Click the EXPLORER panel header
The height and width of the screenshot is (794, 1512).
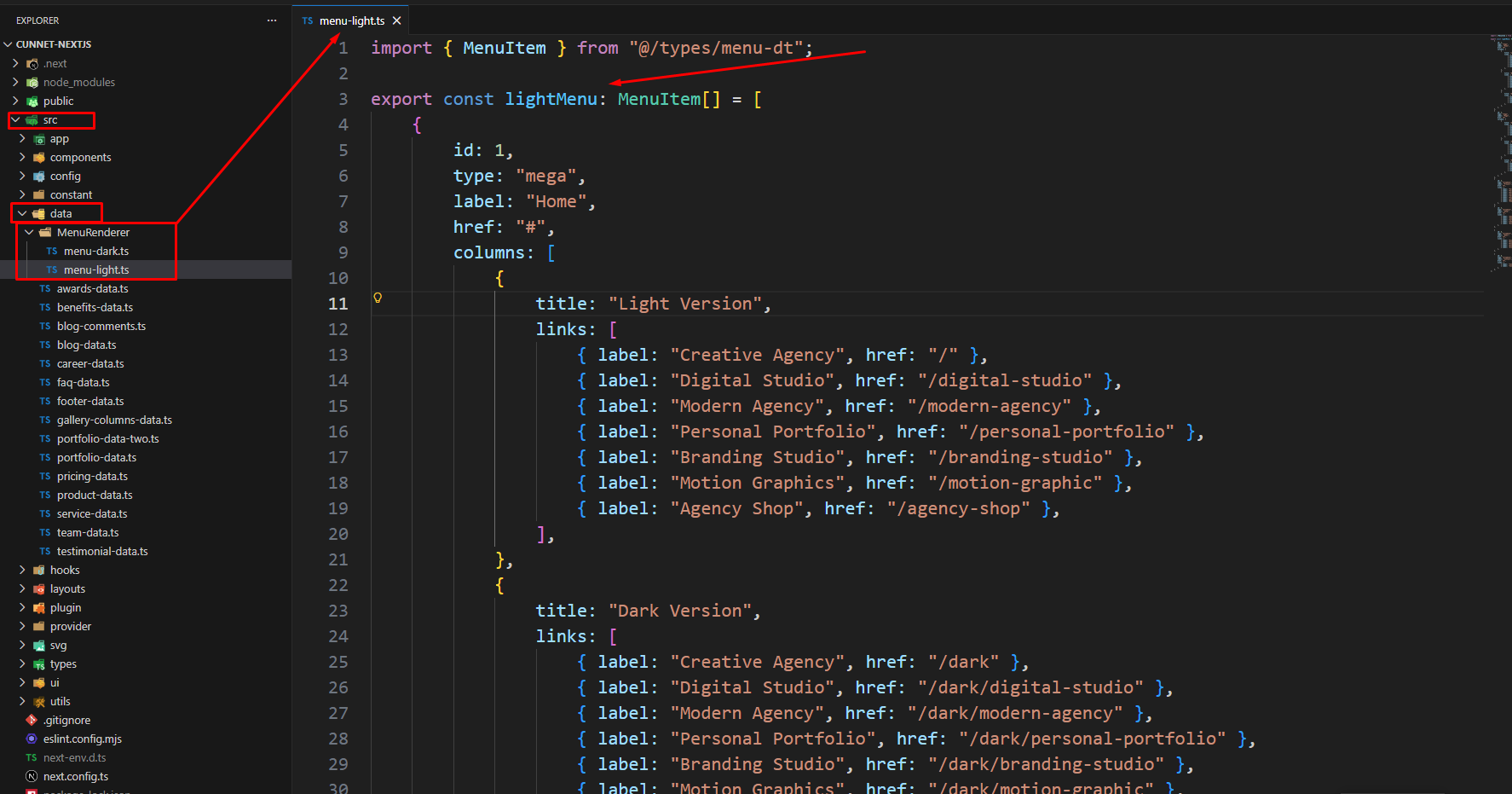point(37,20)
